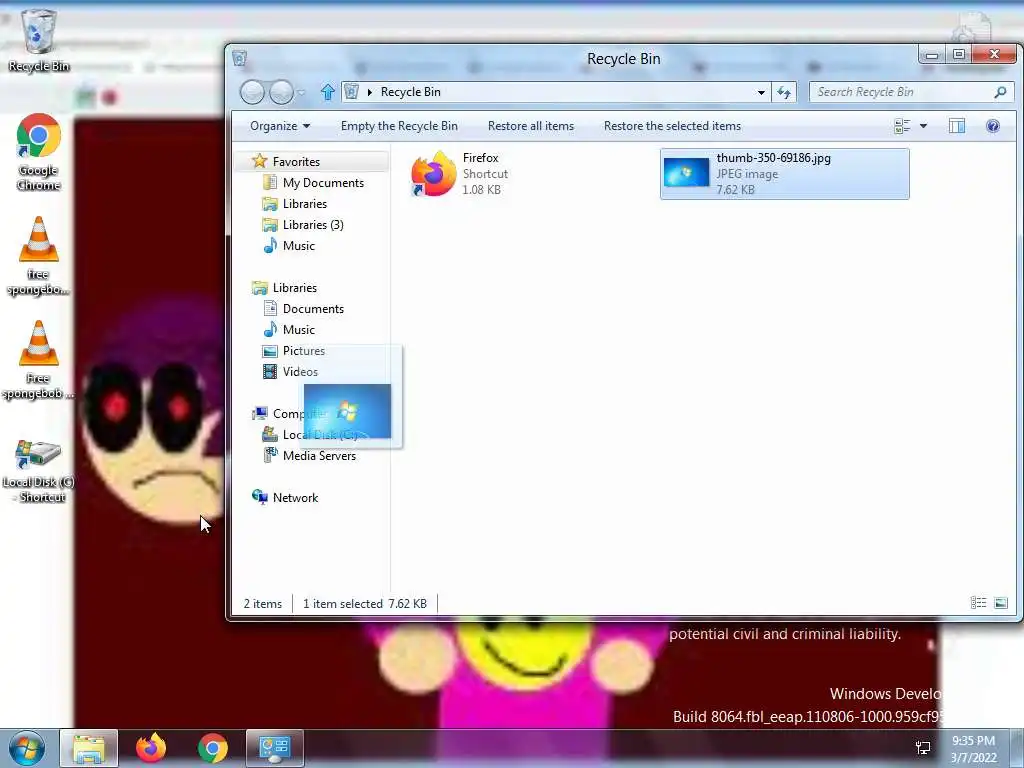
Task: Open the Start menu orb
Action: (x=27, y=748)
